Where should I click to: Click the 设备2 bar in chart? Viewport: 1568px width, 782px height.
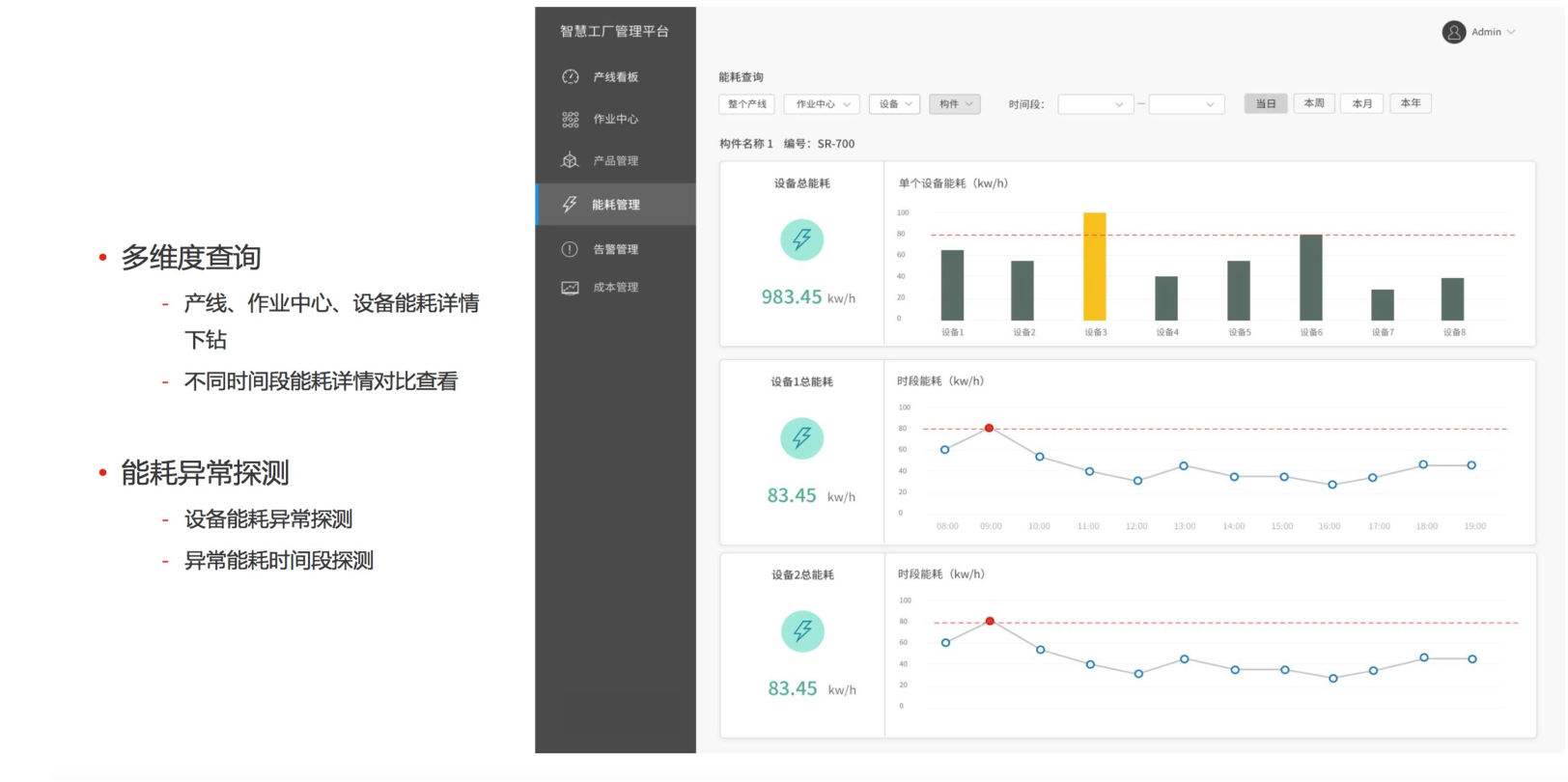point(1022,291)
